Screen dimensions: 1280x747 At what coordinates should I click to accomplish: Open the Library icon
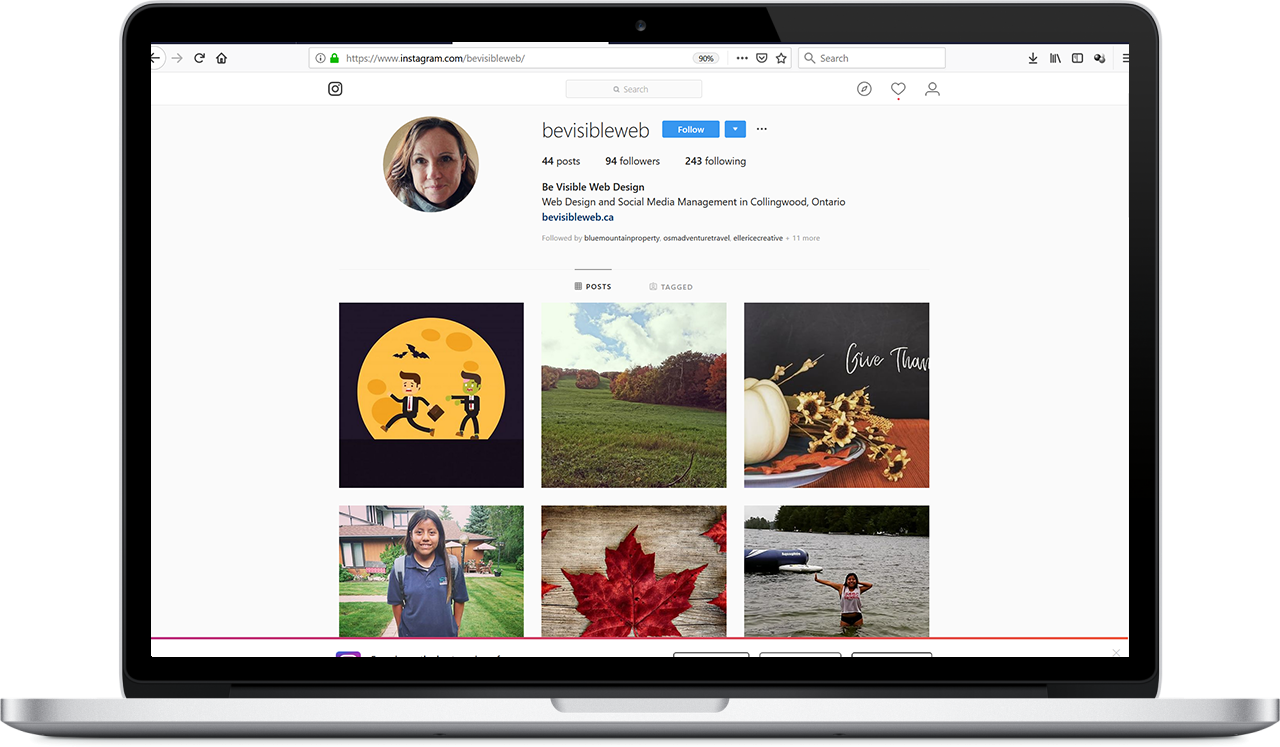pos(1055,58)
